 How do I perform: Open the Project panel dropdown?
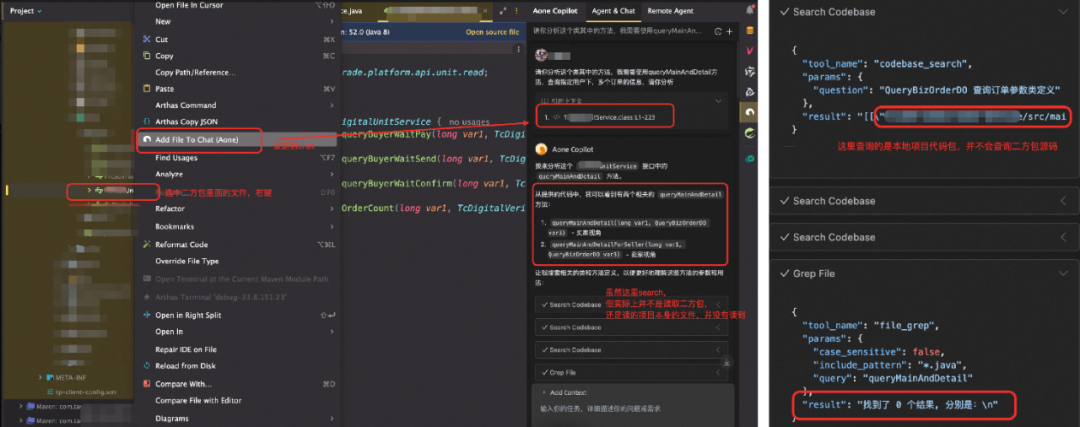click(x=42, y=10)
